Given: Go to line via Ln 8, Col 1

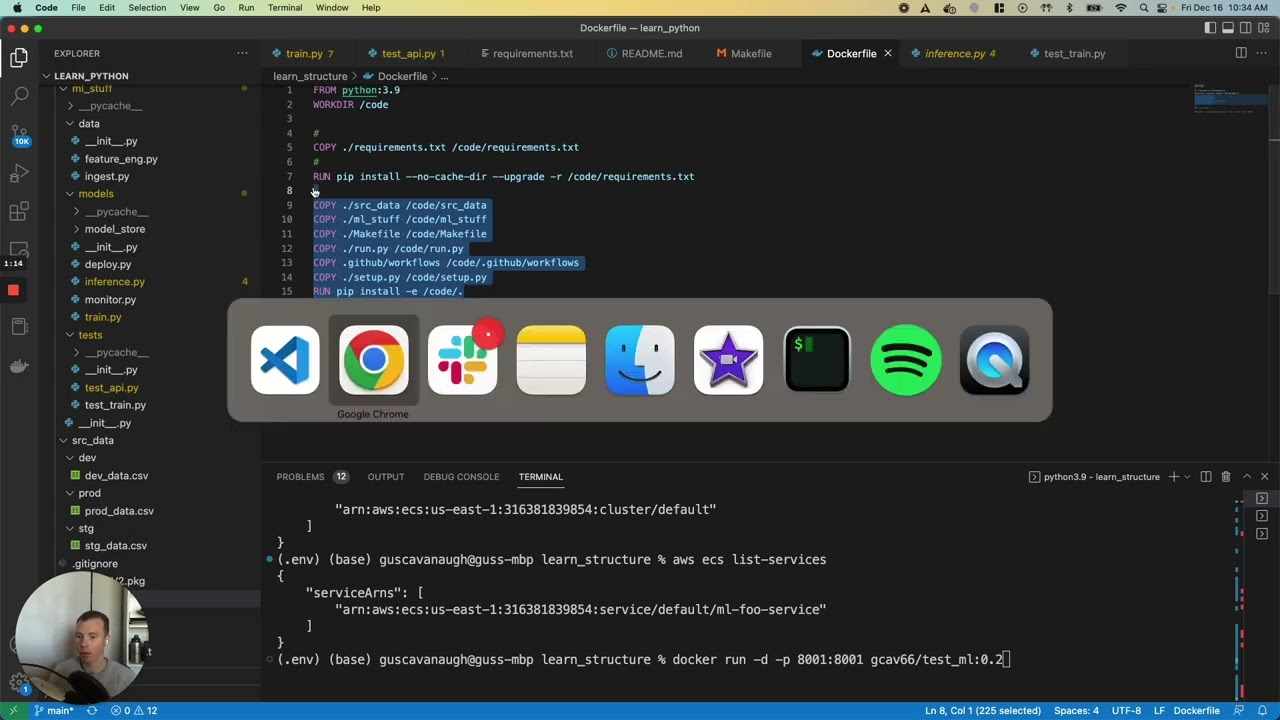Looking at the screenshot, I should click(983, 710).
